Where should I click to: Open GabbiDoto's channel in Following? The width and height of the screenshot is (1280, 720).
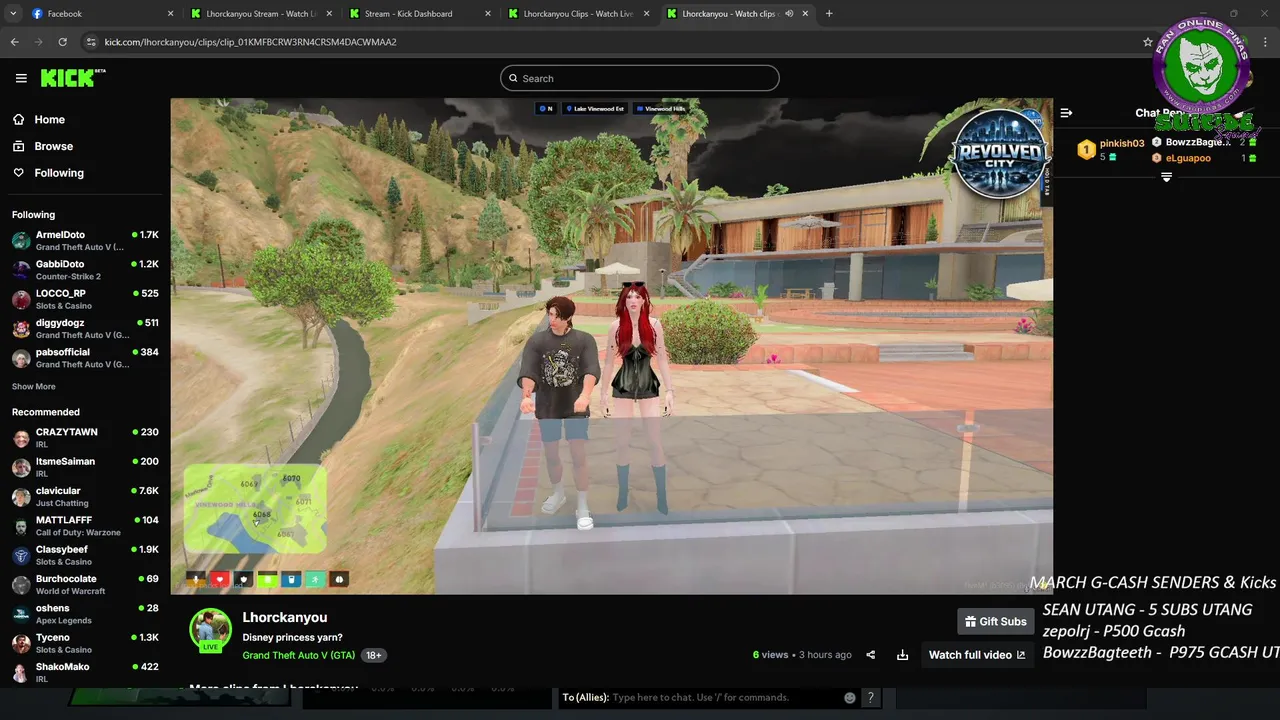click(x=85, y=270)
